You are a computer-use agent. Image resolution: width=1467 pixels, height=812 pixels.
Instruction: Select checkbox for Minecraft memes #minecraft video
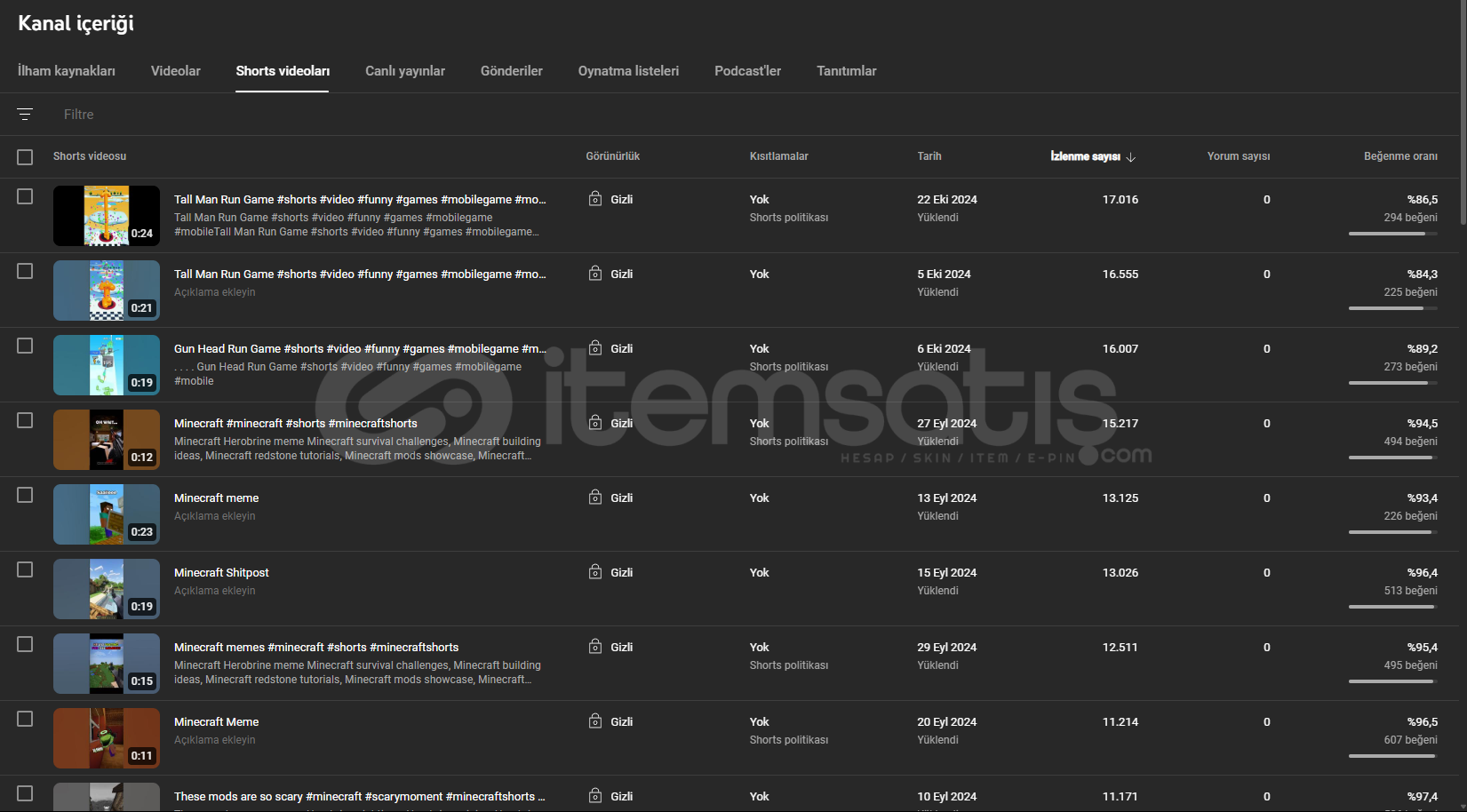point(25,644)
